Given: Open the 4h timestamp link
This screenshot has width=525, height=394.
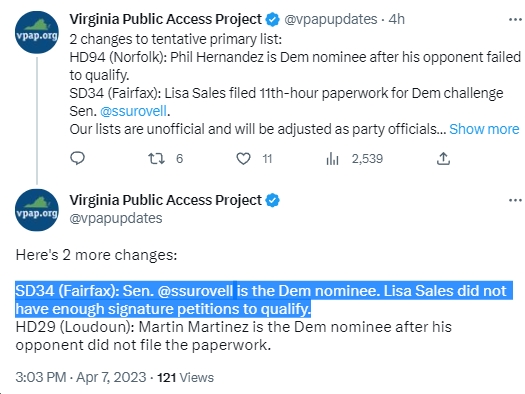Looking at the screenshot, I should click(x=397, y=19).
